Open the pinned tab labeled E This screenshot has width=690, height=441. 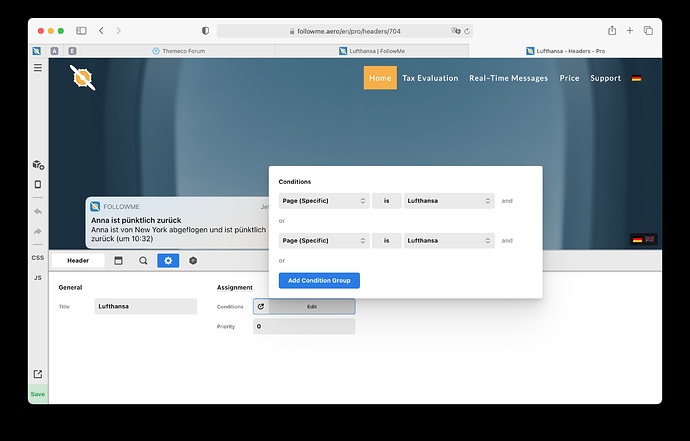click(73, 51)
